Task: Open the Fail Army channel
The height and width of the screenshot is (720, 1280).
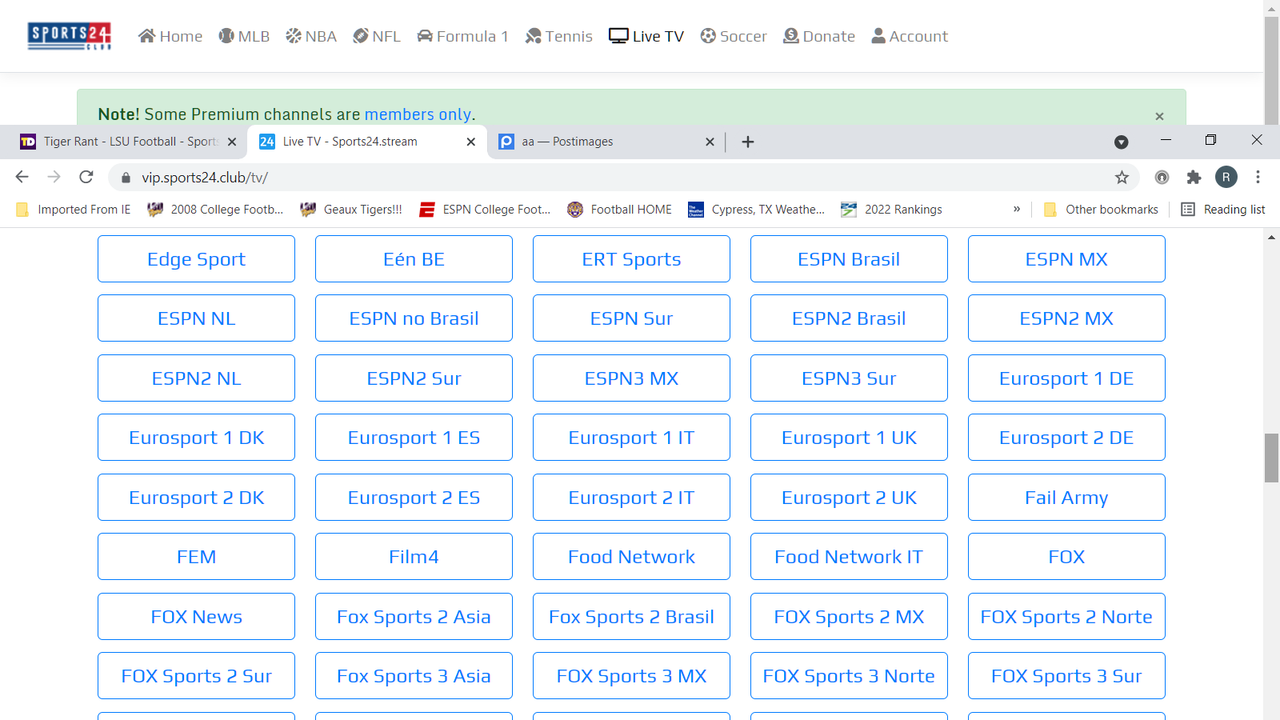Action: point(1066,497)
